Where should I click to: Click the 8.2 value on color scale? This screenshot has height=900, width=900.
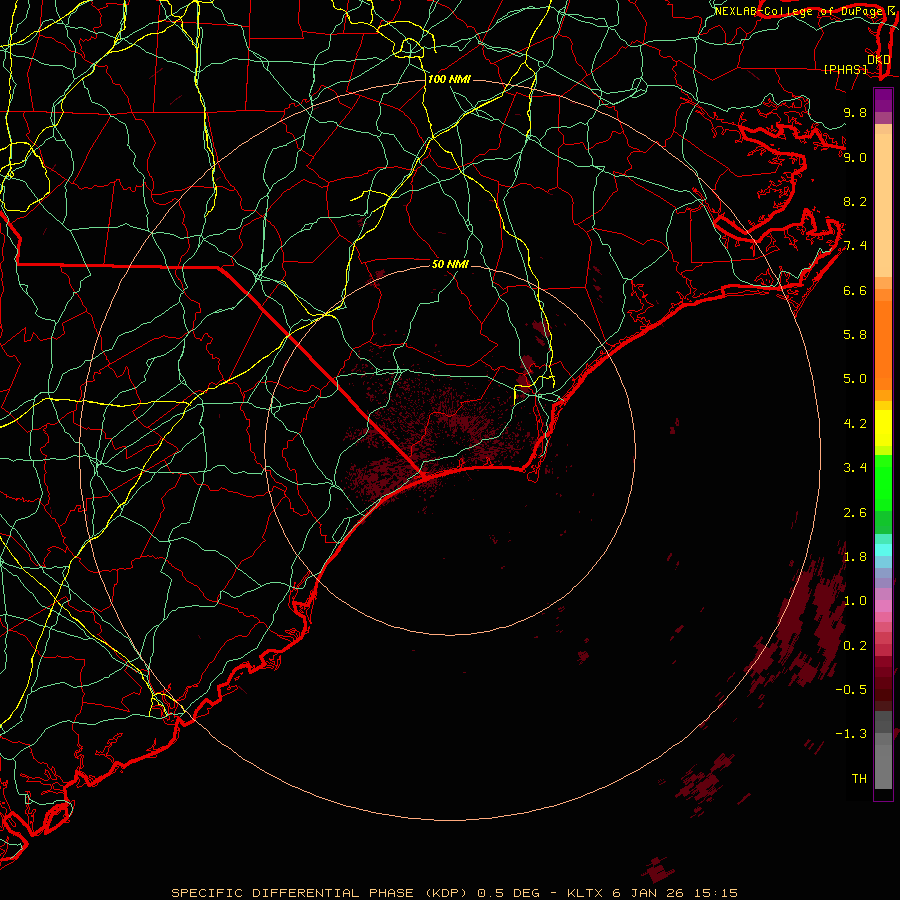coord(855,201)
